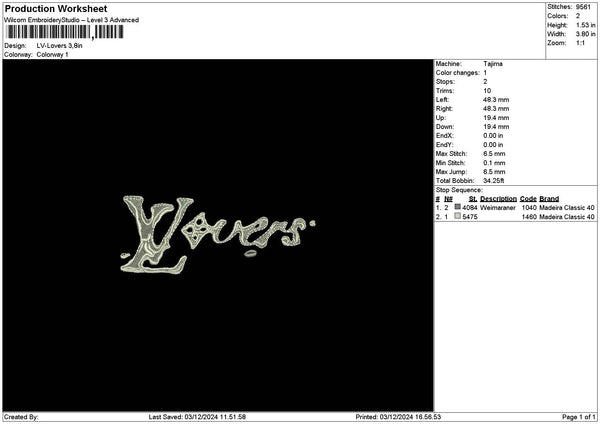Click the Color changes value
This screenshot has width=600, height=424.
tap(485, 73)
